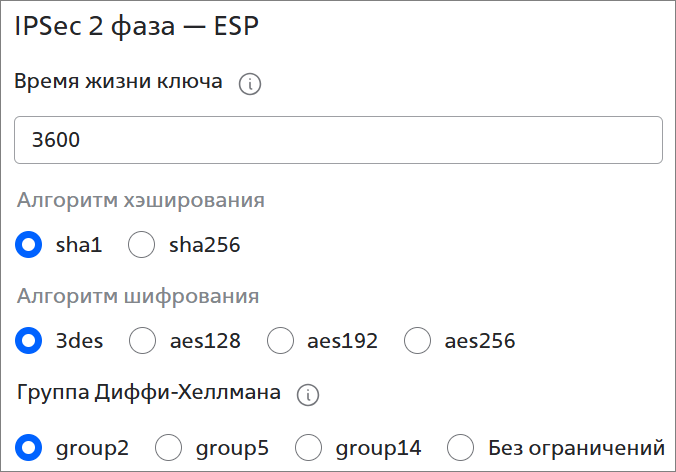Choose sha256 hashing radio circle
This screenshot has width=676, height=472.
[142, 244]
